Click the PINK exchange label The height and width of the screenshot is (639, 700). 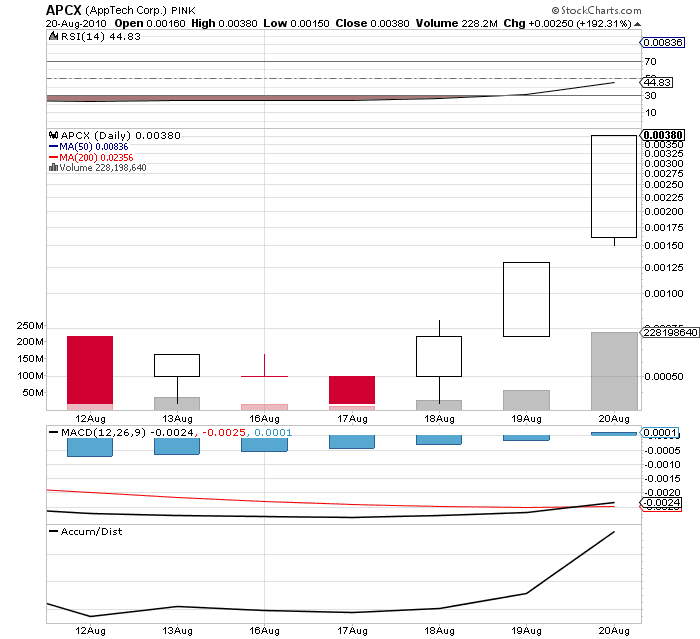(x=183, y=11)
